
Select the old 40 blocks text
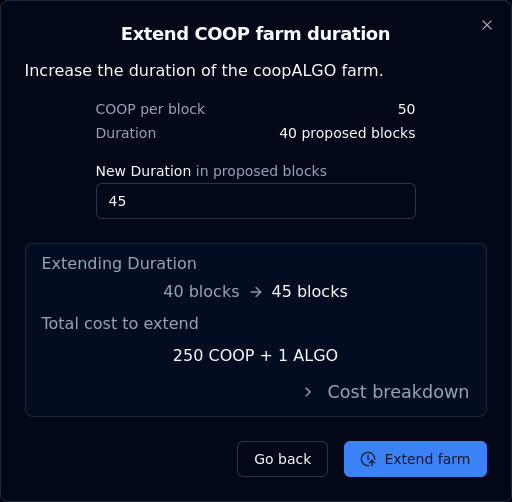point(201,292)
